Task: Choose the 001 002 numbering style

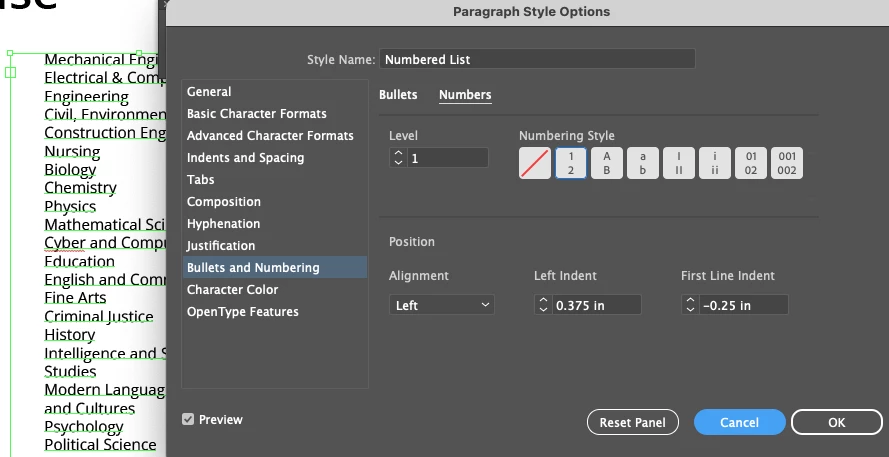Action: tap(787, 163)
